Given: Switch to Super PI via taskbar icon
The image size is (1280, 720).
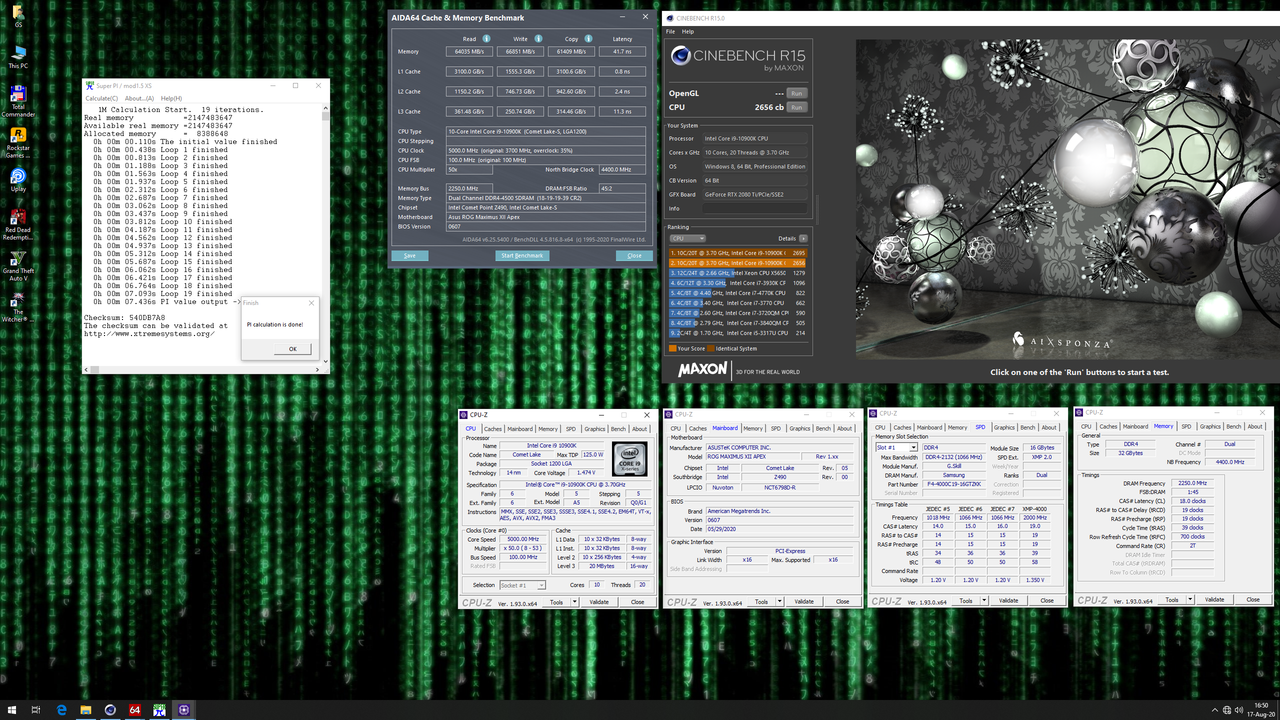Looking at the screenshot, I should (x=159, y=710).
